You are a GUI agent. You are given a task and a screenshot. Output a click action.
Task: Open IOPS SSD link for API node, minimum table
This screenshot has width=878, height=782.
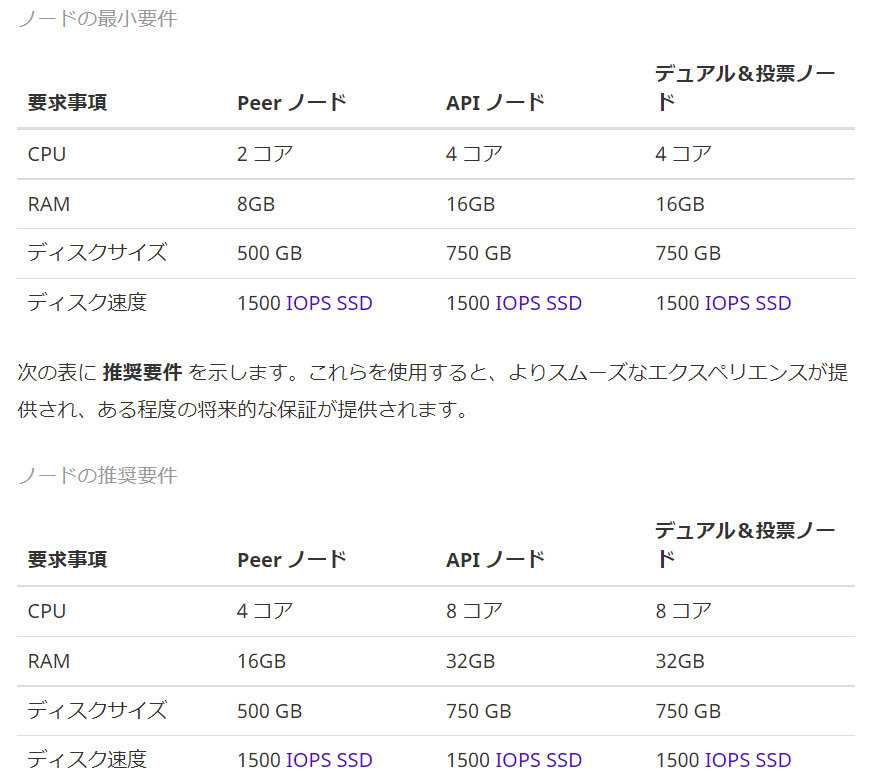point(538,303)
